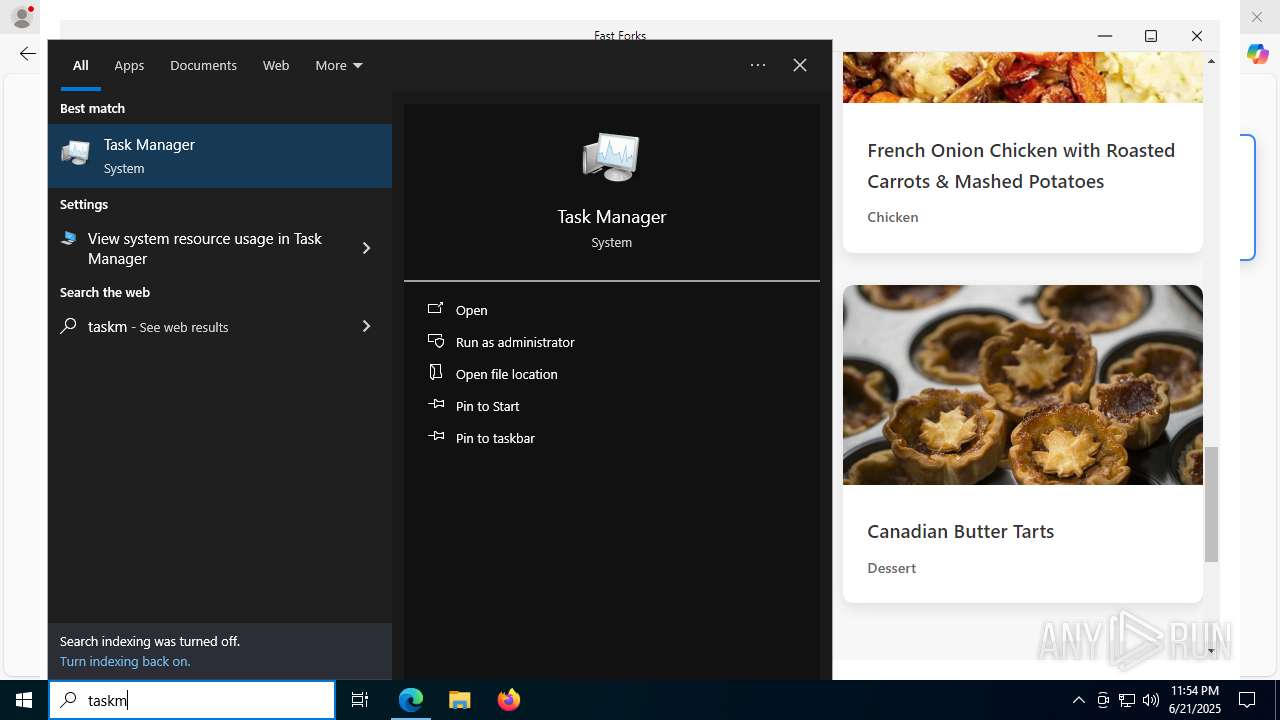Click the magnifier icon beside taskm web results
This screenshot has width=1280, height=720.
69,326
